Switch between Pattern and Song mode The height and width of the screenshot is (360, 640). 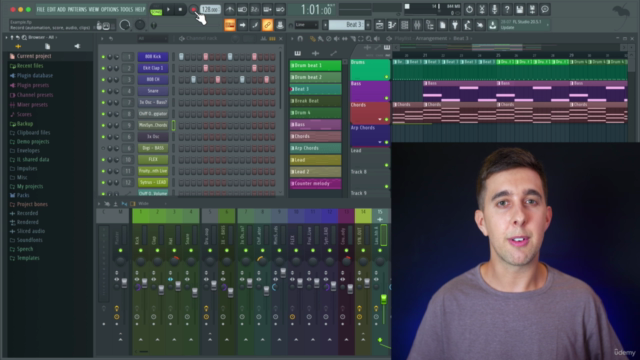156,10
